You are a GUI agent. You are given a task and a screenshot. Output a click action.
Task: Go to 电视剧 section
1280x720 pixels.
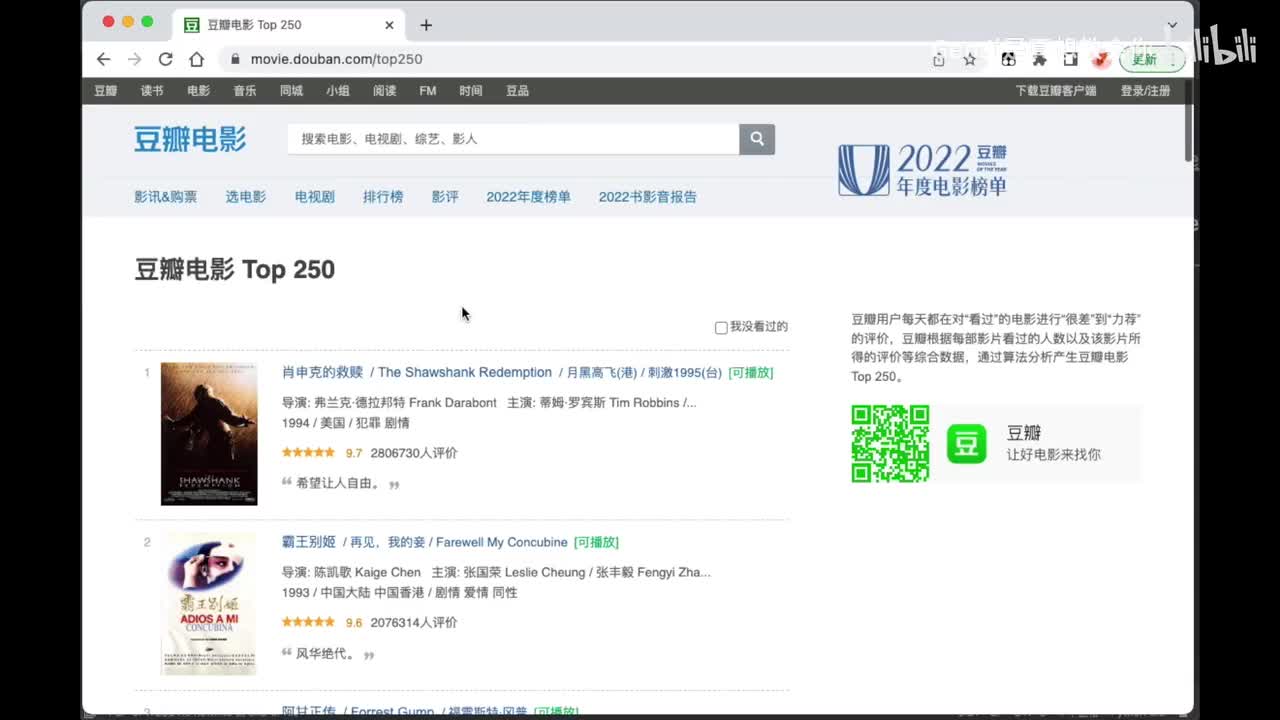[315, 197]
